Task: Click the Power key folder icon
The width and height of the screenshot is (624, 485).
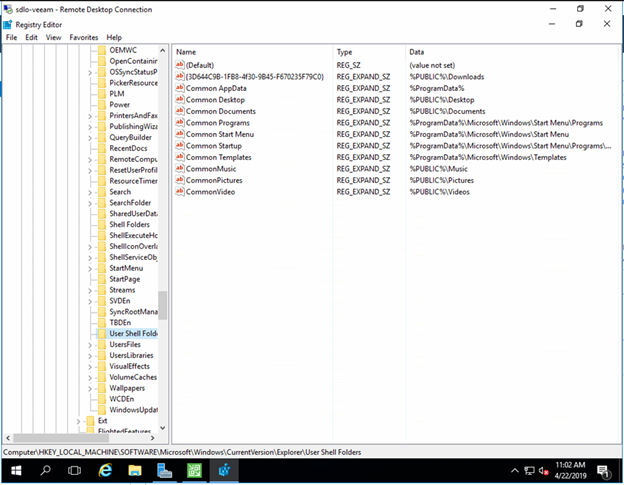Action: (x=102, y=105)
